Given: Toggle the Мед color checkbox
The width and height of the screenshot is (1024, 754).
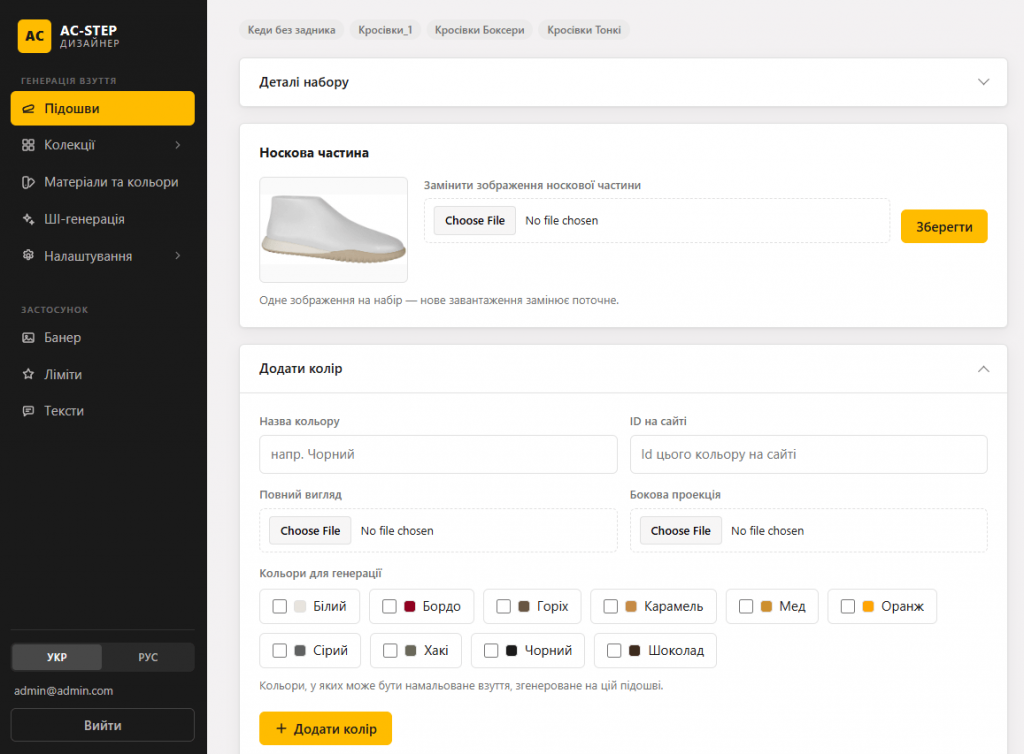Looking at the screenshot, I should pos(746,606).
